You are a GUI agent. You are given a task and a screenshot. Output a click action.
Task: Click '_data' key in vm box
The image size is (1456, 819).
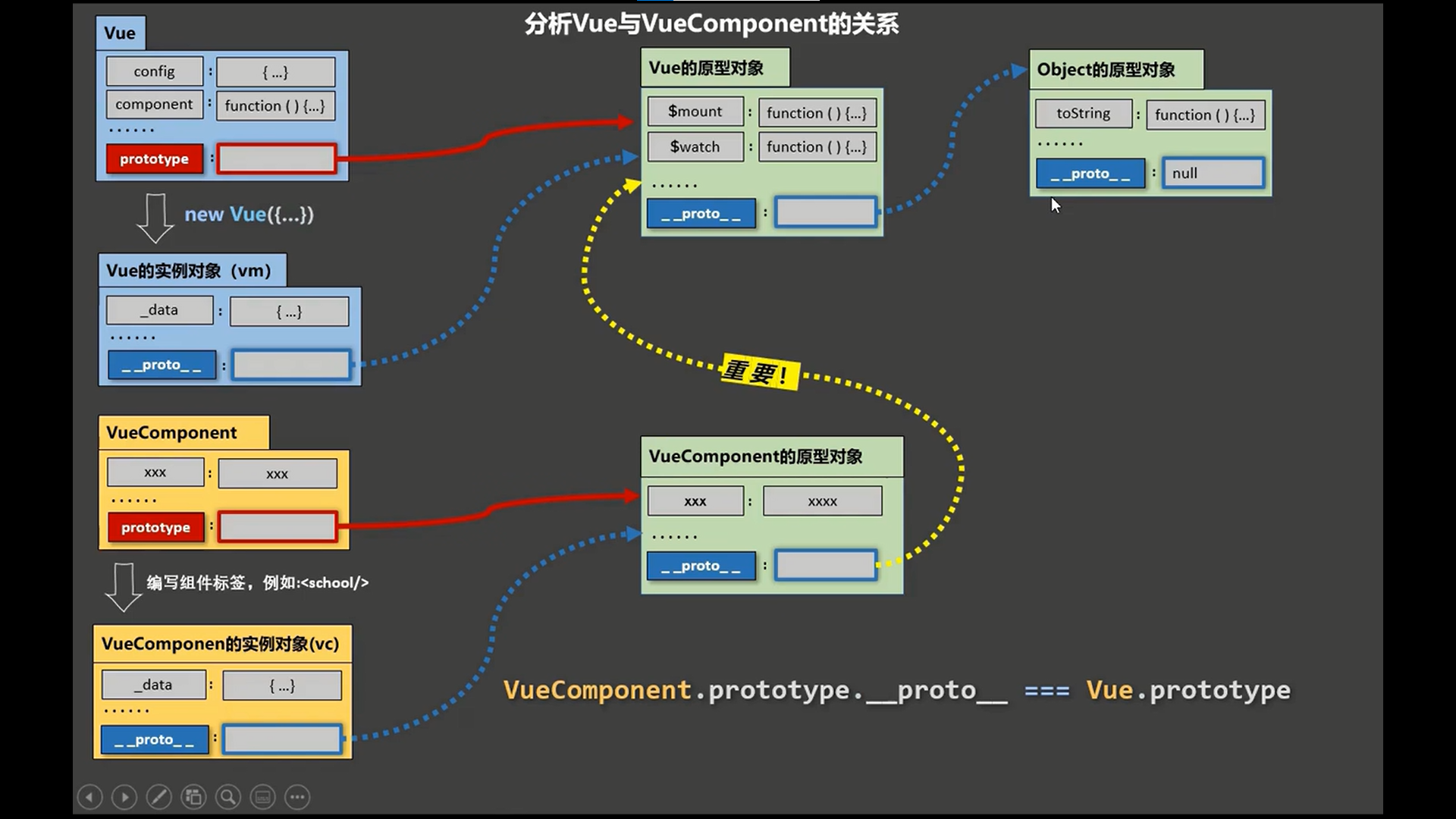[x=159, y=309]
